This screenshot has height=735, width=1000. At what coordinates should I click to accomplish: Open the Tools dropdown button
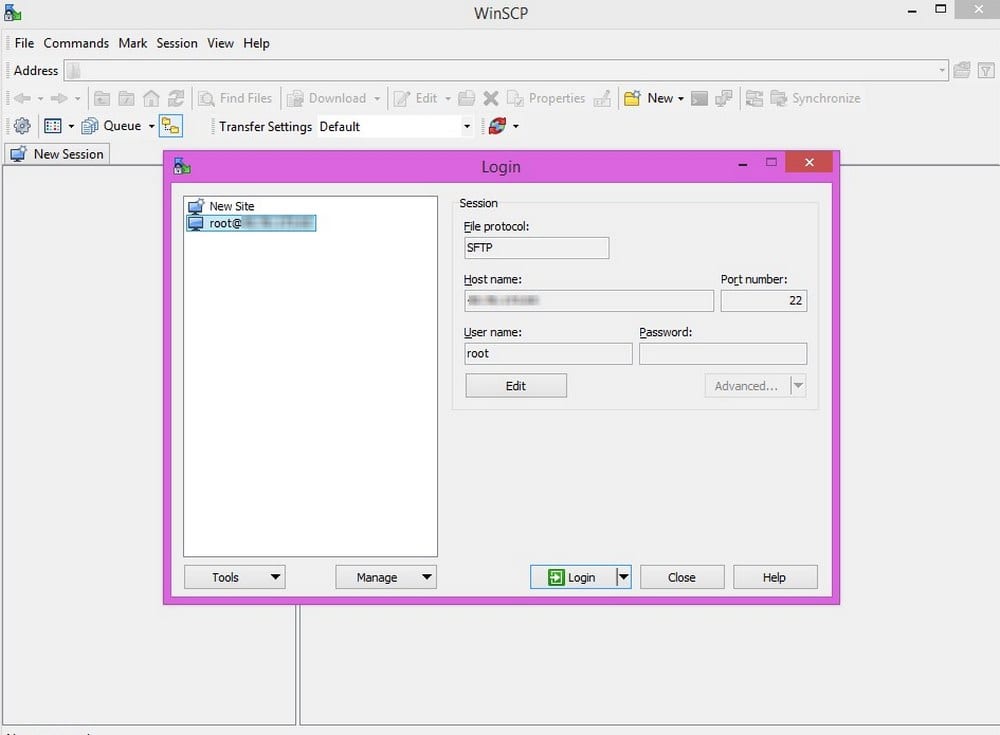pos(235,577)
